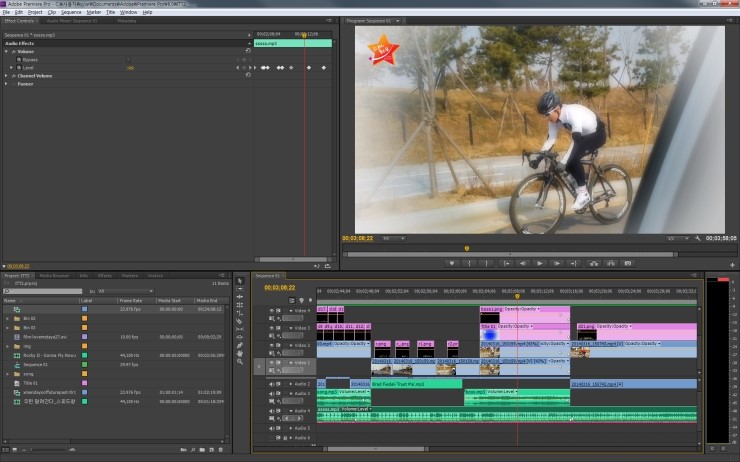740x462 pixels.
Task: Select the Ripple Edit tool
Action: pos(240,297)
